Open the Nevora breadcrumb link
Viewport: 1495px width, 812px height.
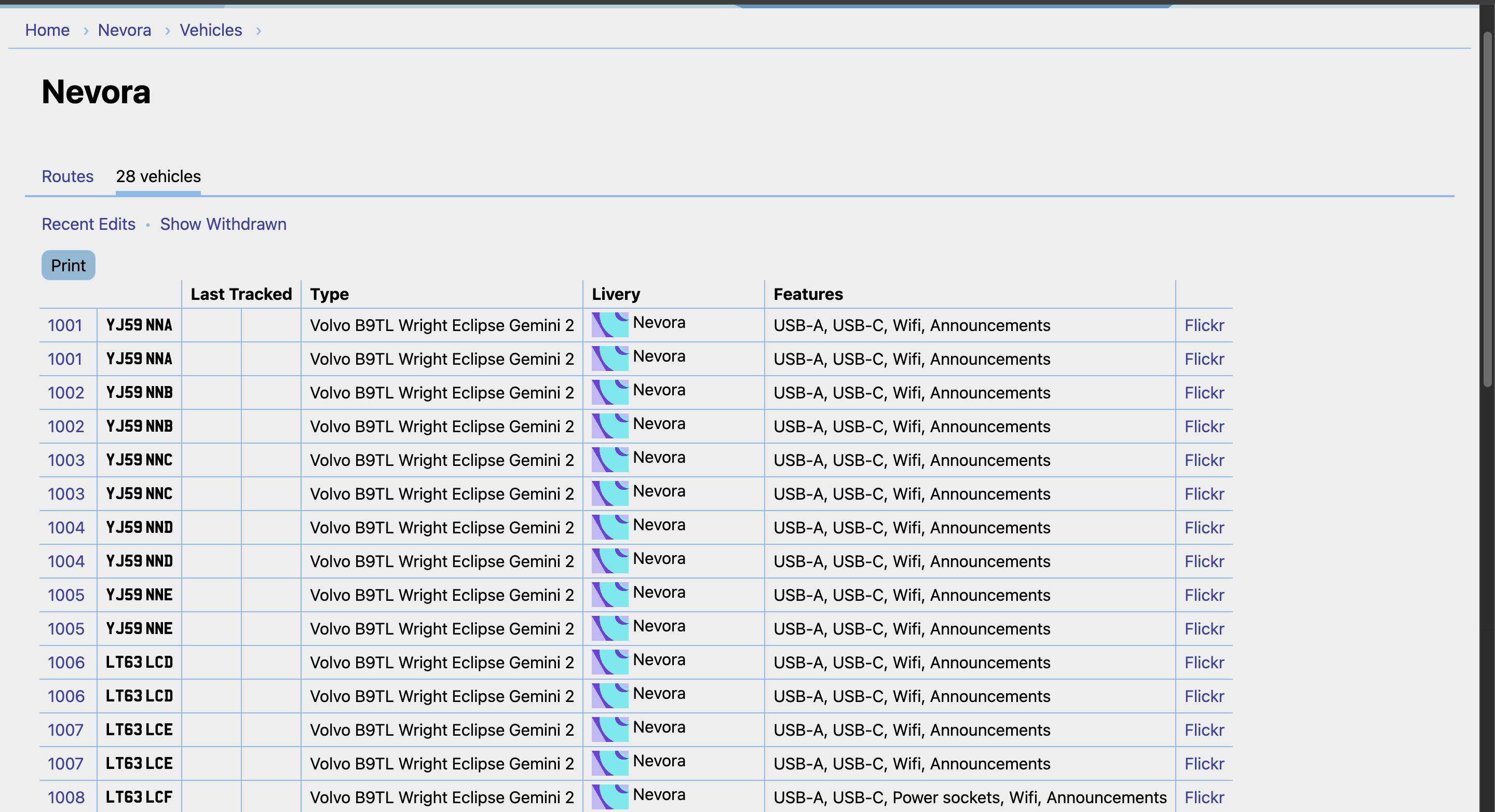point(124,30)
